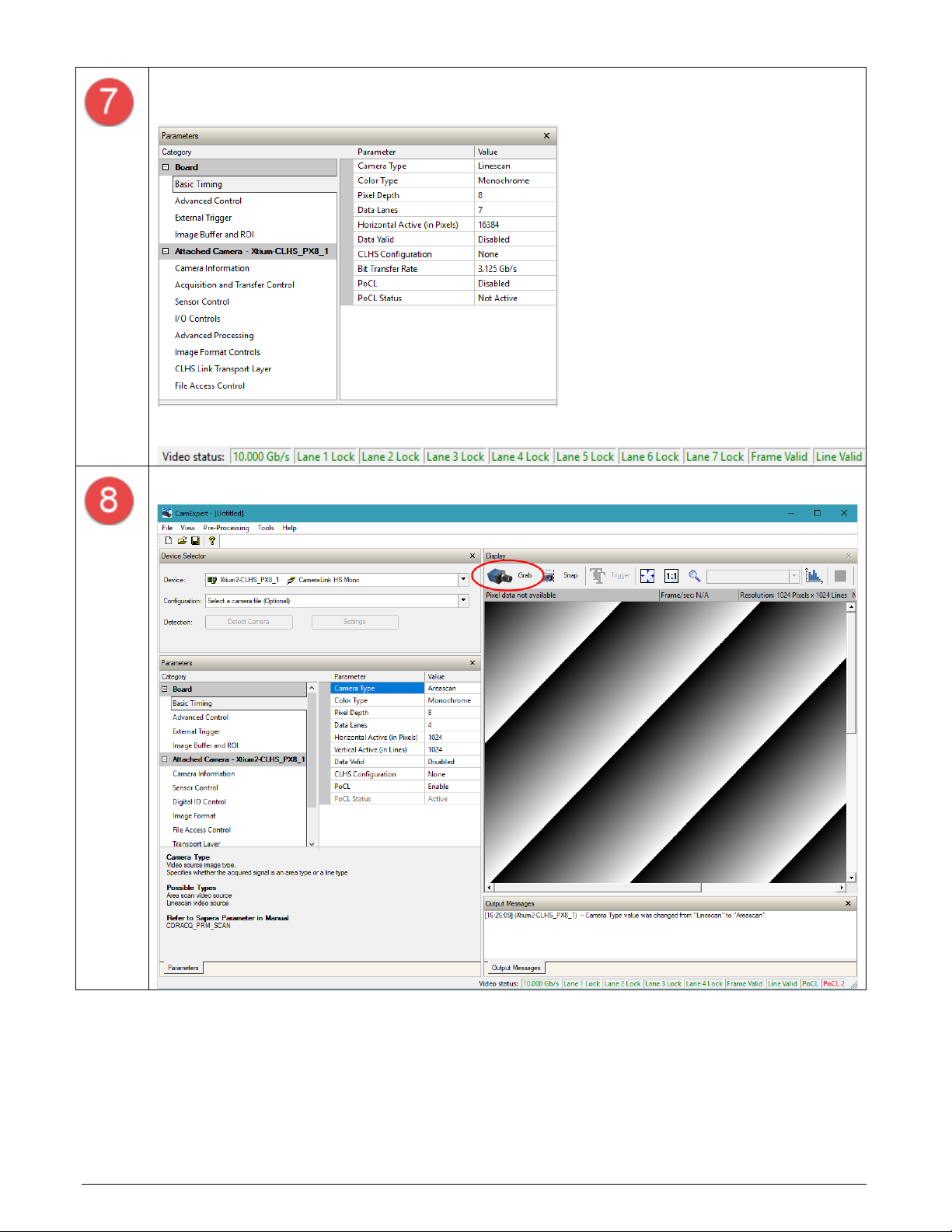Click the category tree scroll up arrow
Screen dimensions: 952x1232
312,687
